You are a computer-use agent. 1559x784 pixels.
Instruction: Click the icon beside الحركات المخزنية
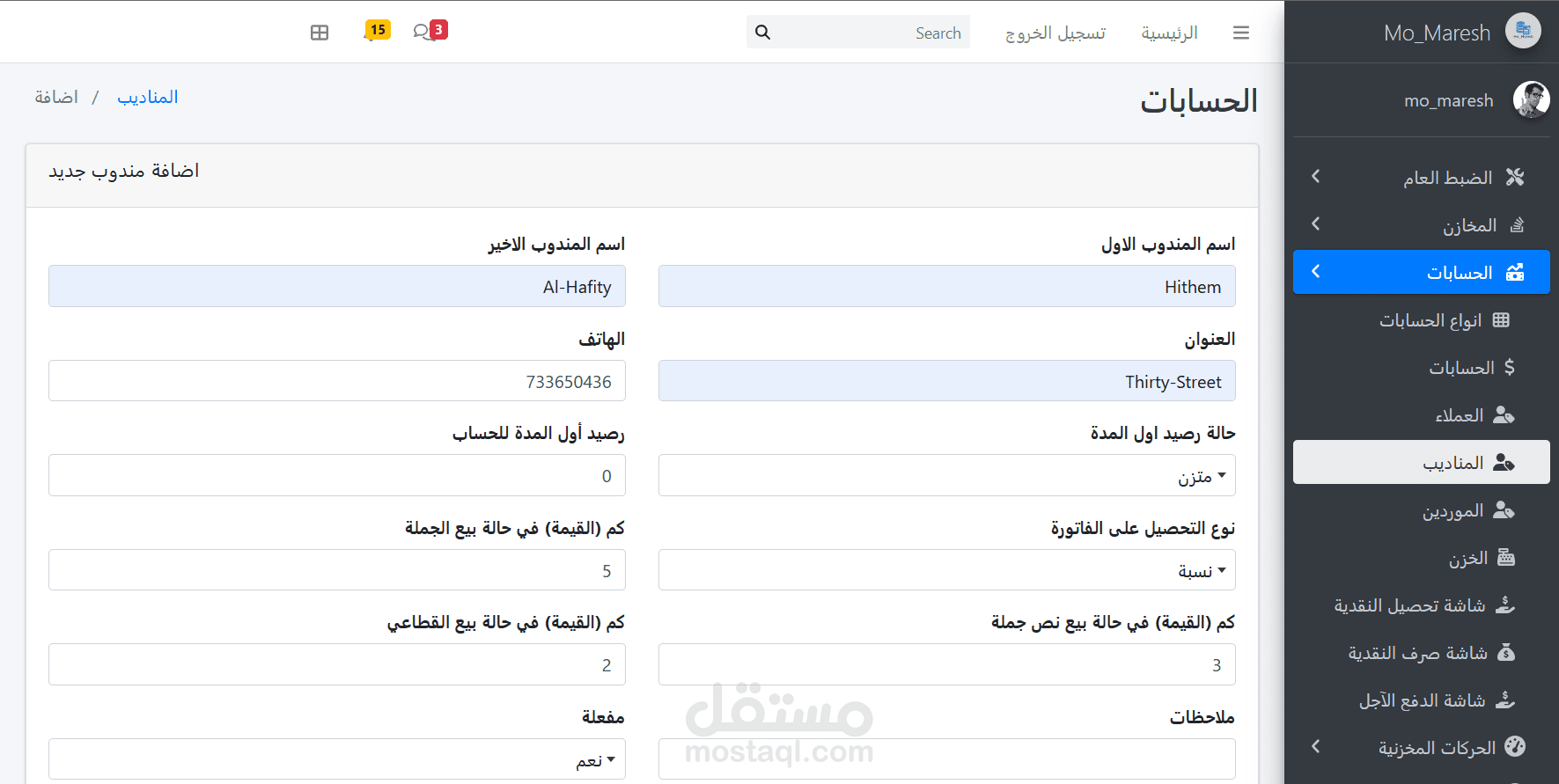1515,746
